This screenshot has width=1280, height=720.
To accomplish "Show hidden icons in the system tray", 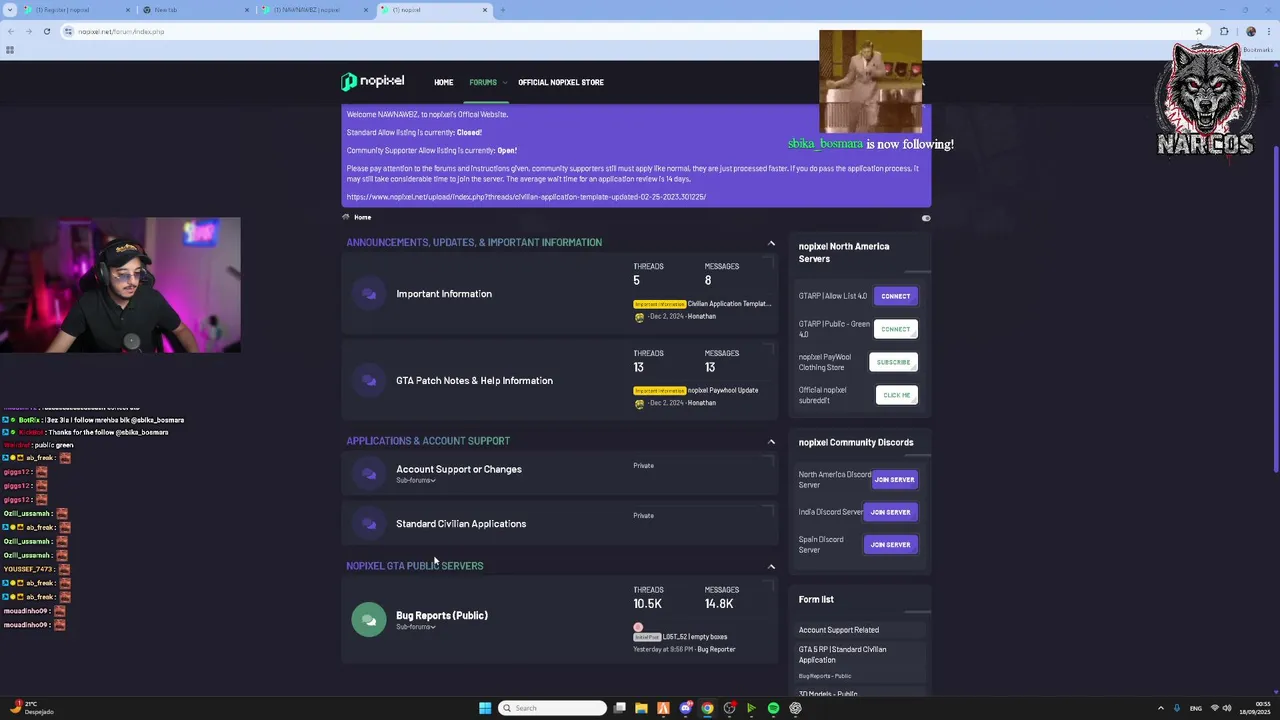I will tap(1161, 708).
